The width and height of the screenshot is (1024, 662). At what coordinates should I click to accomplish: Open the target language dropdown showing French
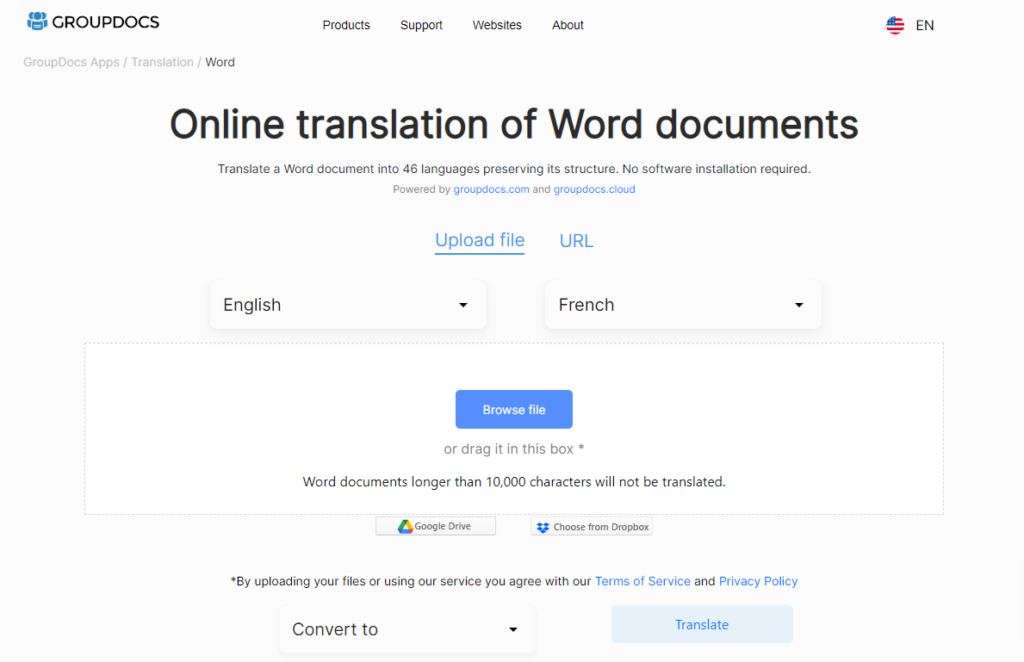tap(683, 305)
